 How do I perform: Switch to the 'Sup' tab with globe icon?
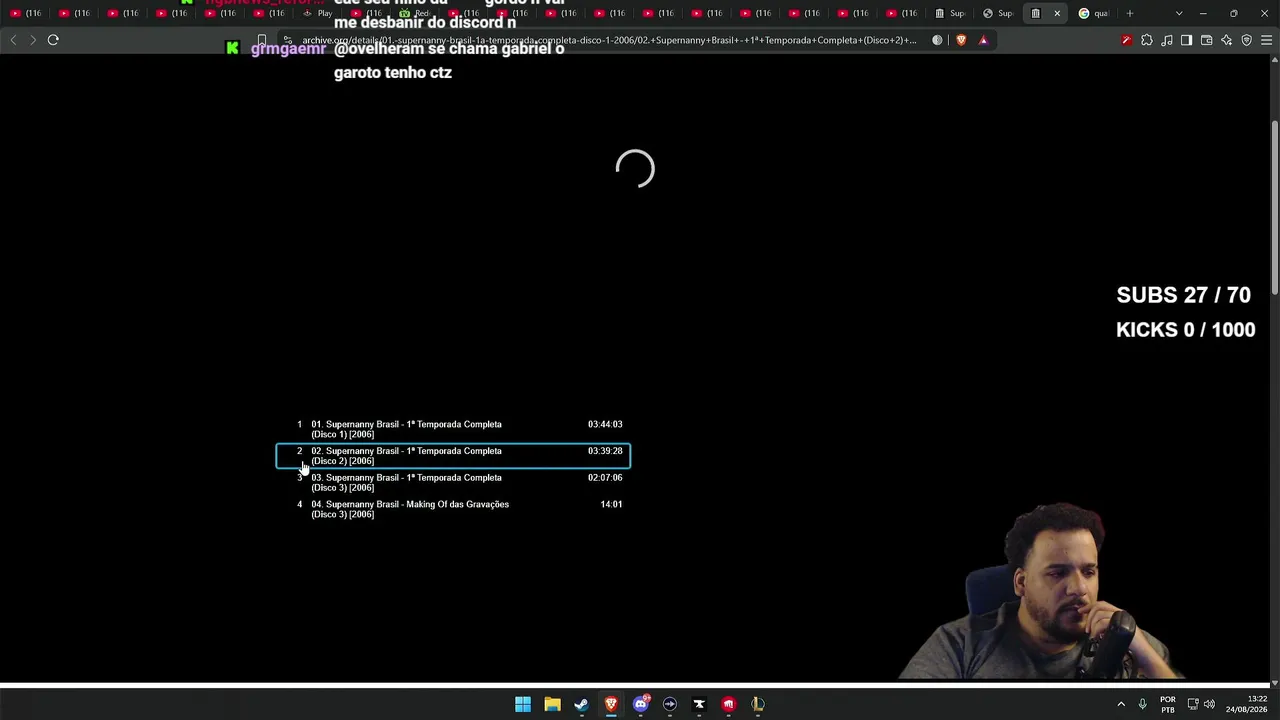tap(998, 13)
